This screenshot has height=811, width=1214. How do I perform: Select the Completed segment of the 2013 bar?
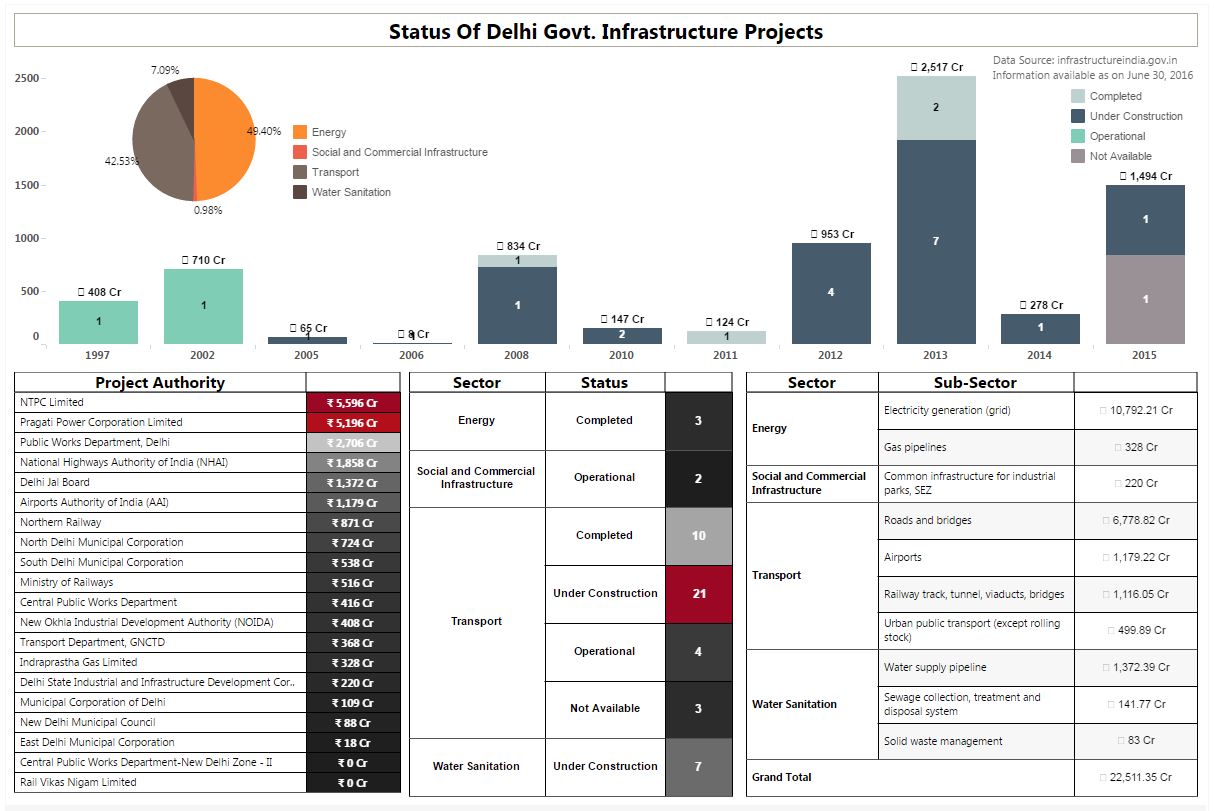936,108
